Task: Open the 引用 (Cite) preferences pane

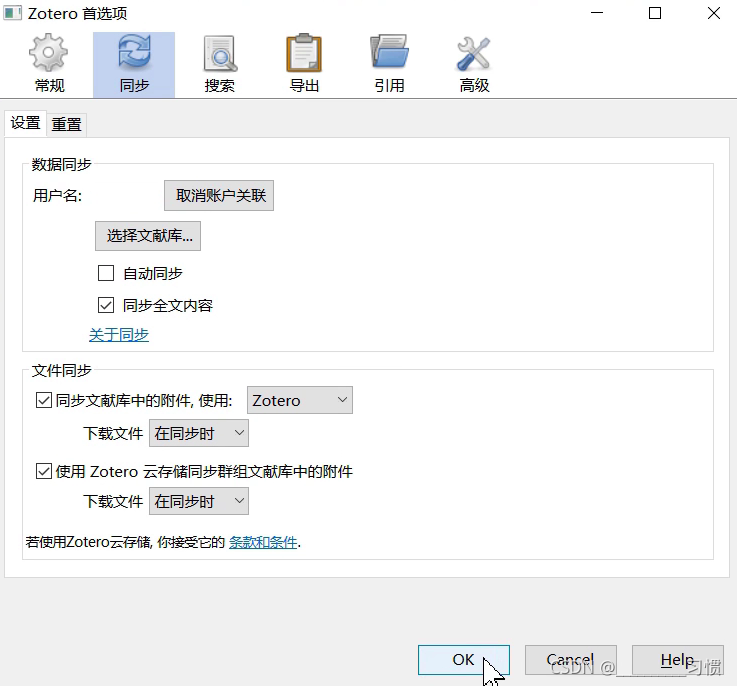Action: pos(389,63)
